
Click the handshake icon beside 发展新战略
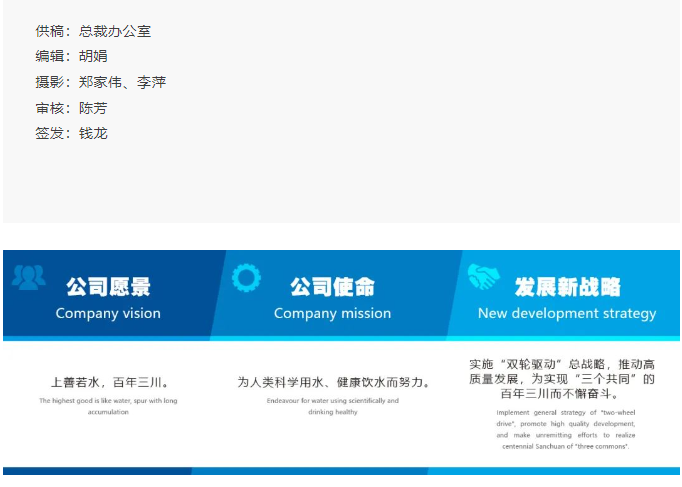coord(484,277)
